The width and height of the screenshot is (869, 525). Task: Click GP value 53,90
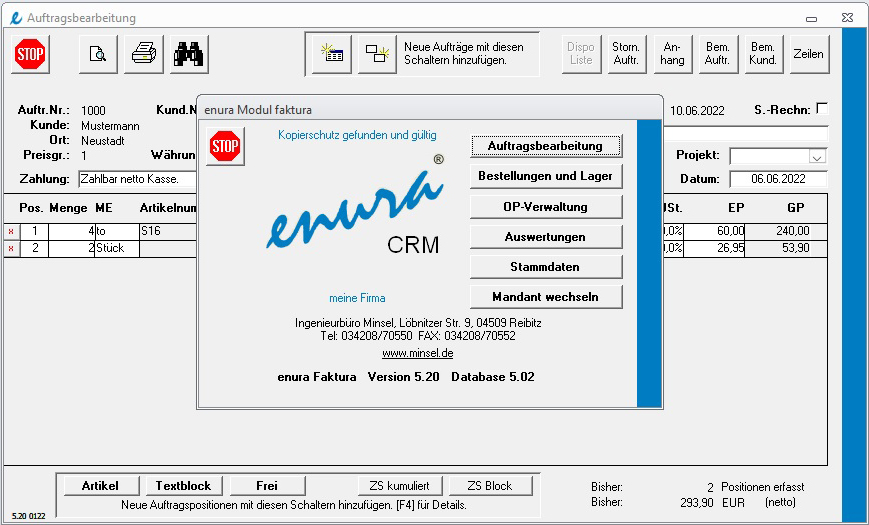786,249
